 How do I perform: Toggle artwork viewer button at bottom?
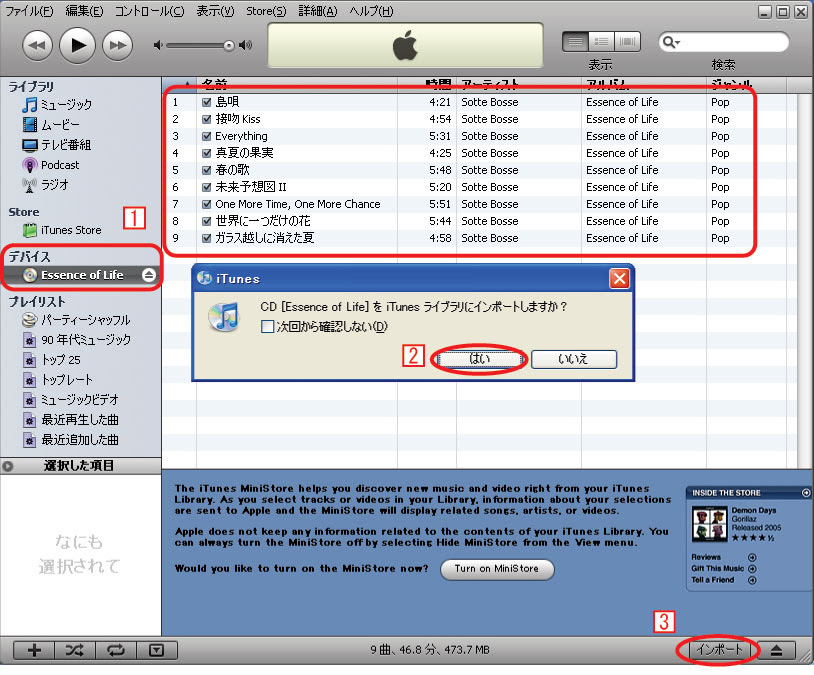[157, 650]
